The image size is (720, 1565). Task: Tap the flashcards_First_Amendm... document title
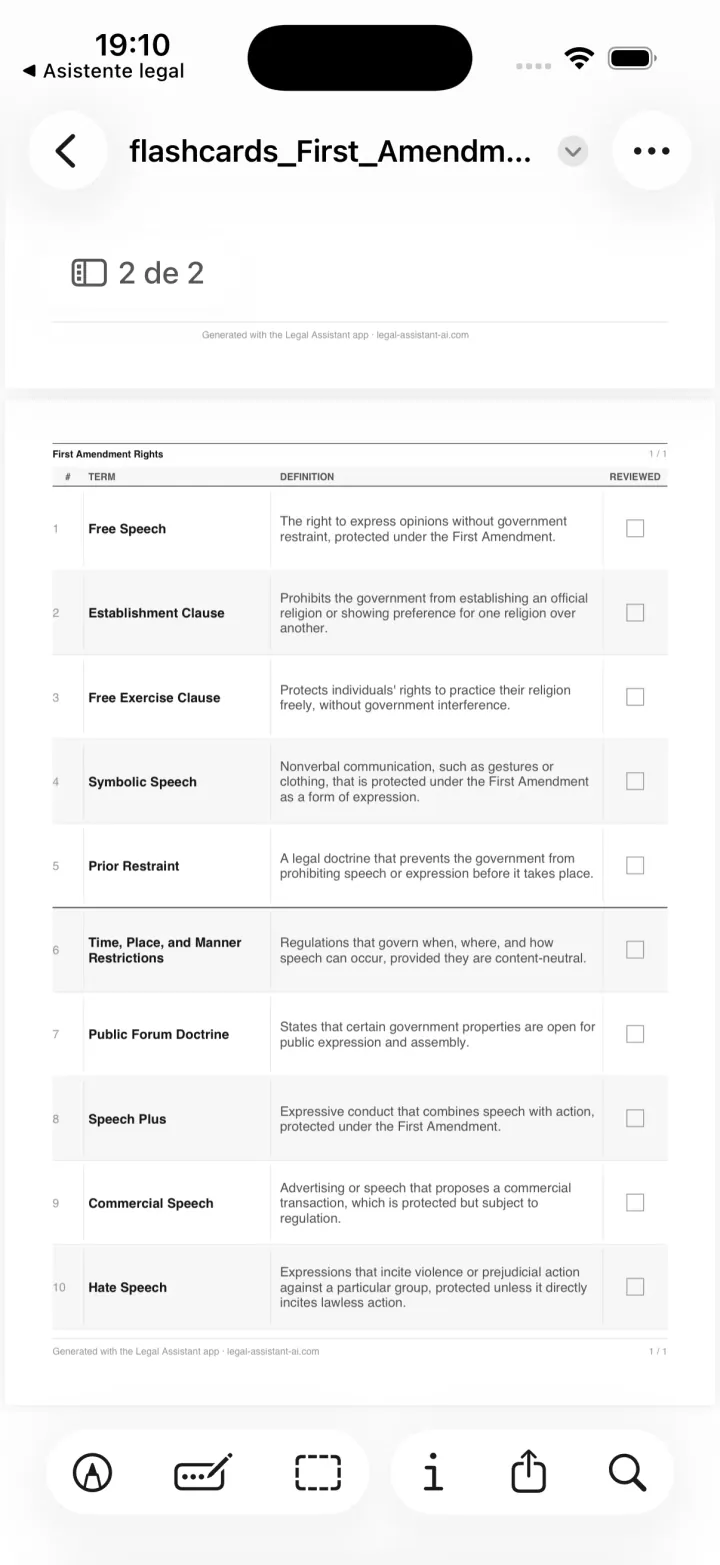click(x=330, y=152)
